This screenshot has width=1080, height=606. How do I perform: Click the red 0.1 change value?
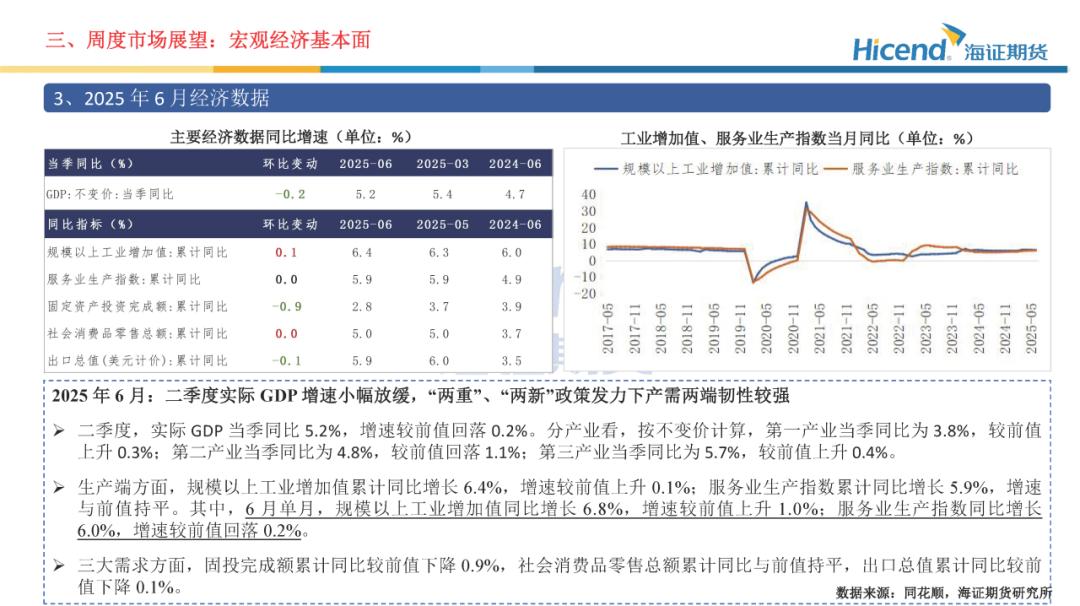click(x=286, y=253)
